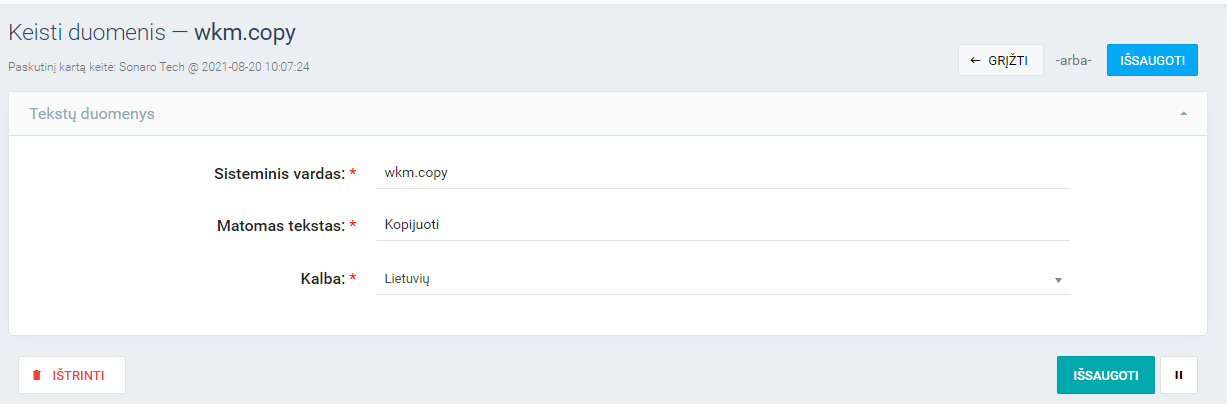This screenshot has height=404, width=1227.
Task: Click the -arba- separator text
Action: (1073, 60)
